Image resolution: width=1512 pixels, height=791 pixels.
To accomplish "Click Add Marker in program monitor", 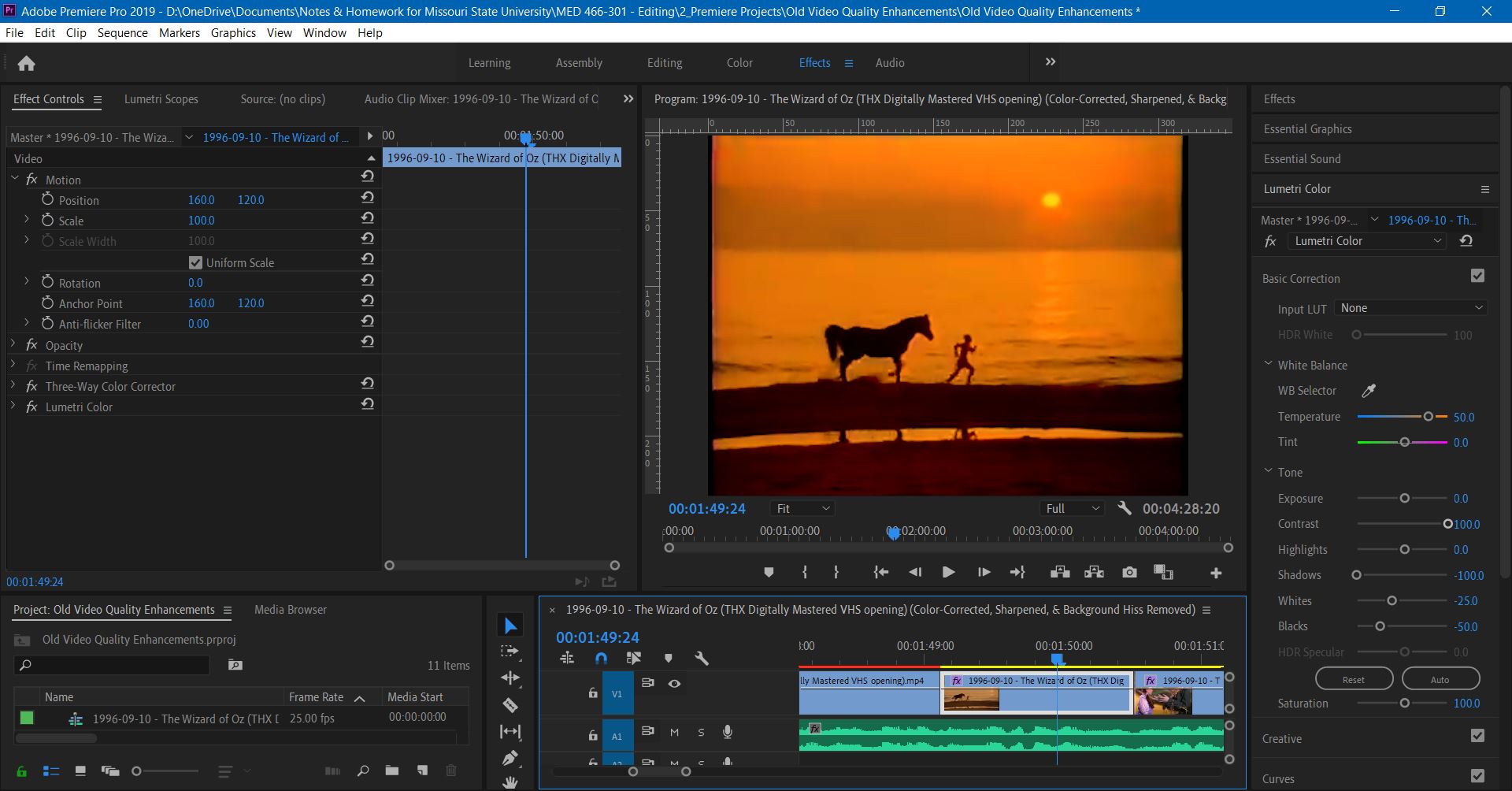I will coord(769,573).
